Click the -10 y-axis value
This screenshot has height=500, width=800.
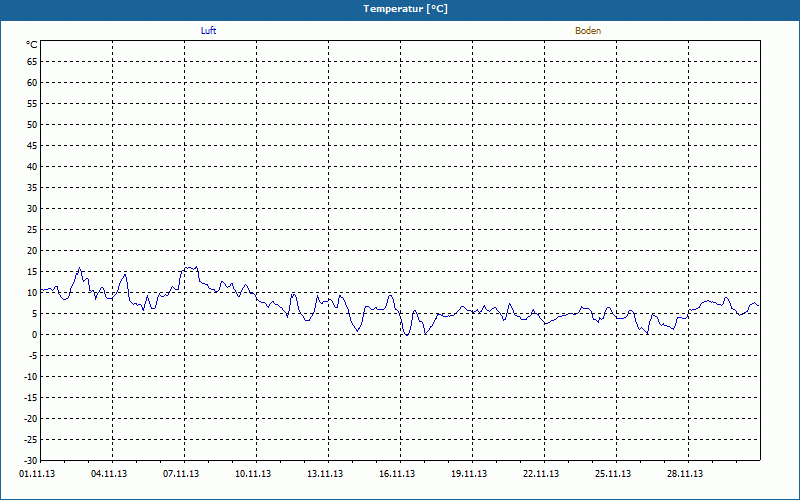31,377
